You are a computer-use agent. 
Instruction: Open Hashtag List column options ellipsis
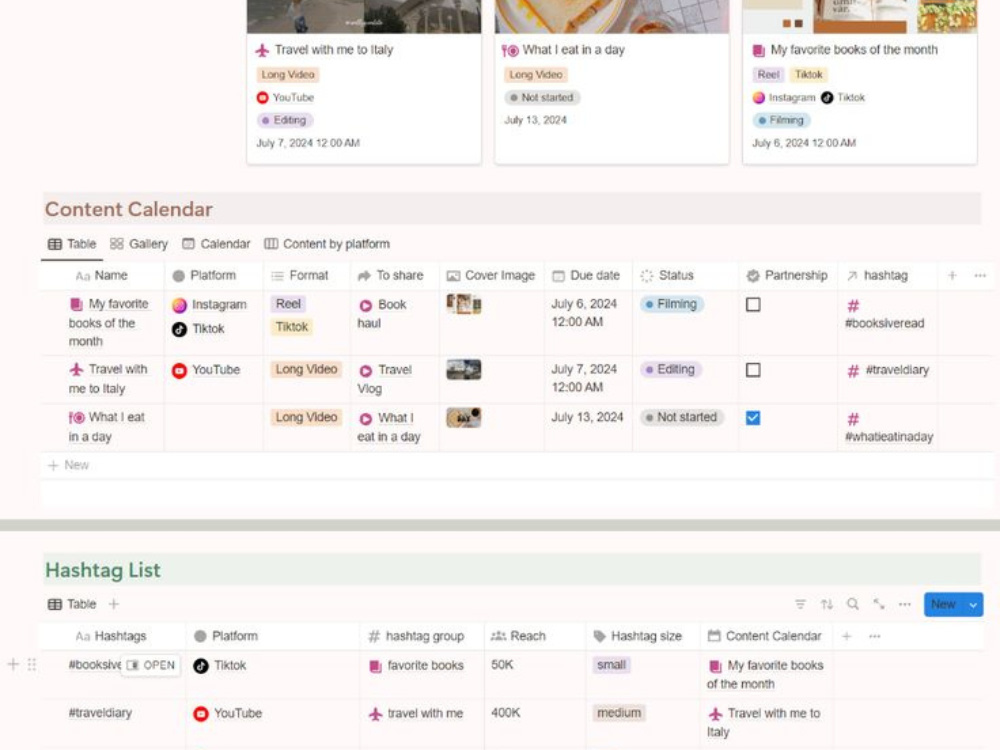point(874,636)
